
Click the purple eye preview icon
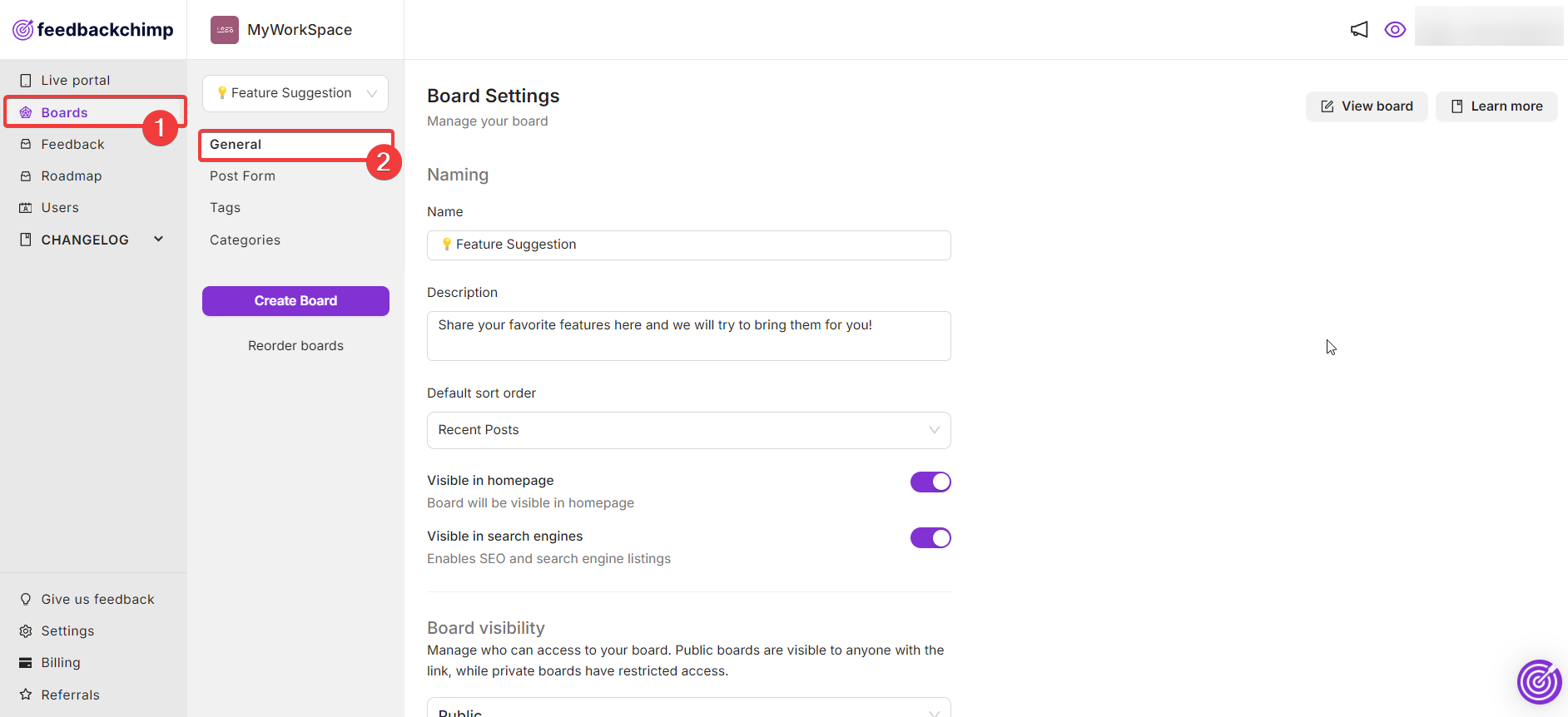pyautogui.click(x=1395, y=30)
